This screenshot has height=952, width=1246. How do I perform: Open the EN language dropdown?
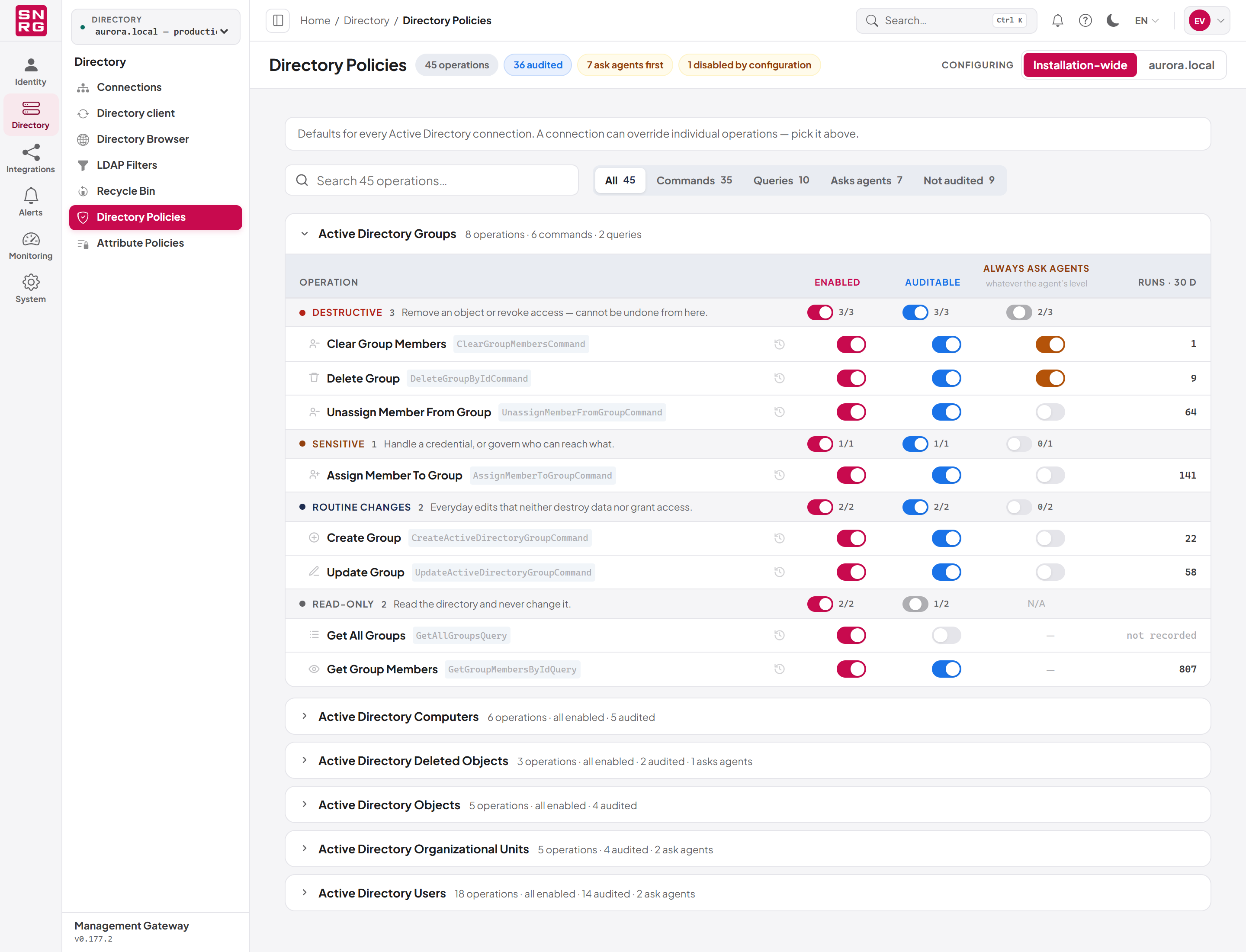[1146, 20]
